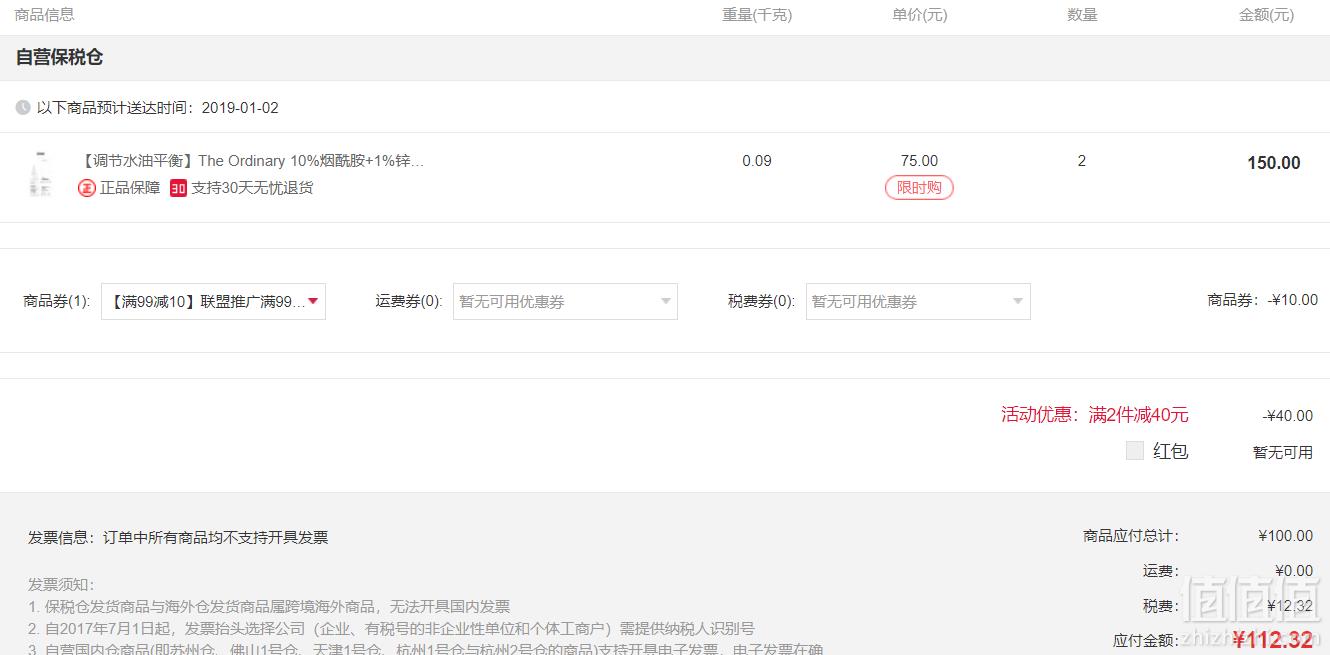The height and width of the screenshot is (655, 1330).
Task: Tick the 红包 red packet checkbox
Action: coord(1134,450)
